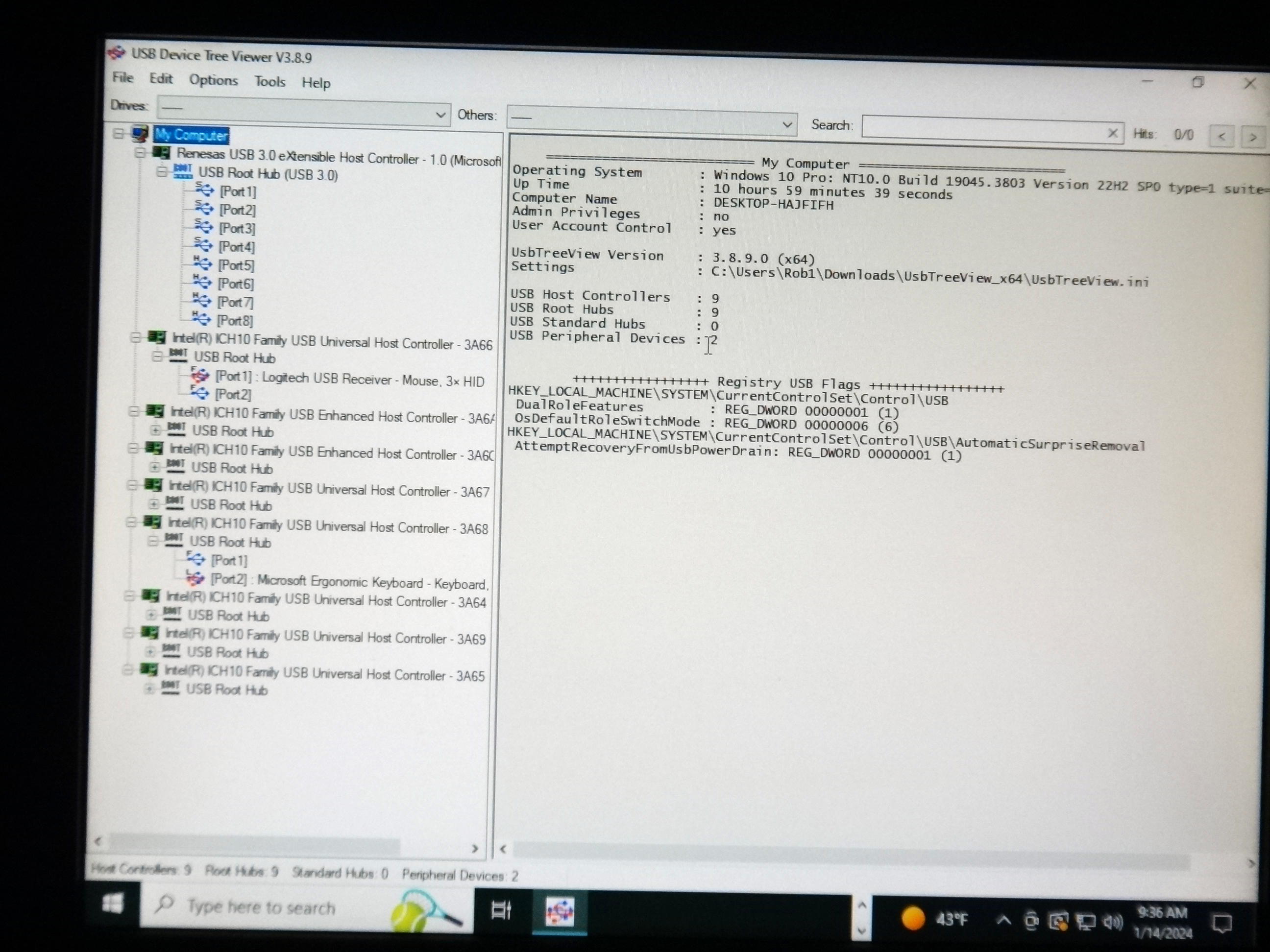
Task: Clear the search box with X
Action: point(1113,133)
